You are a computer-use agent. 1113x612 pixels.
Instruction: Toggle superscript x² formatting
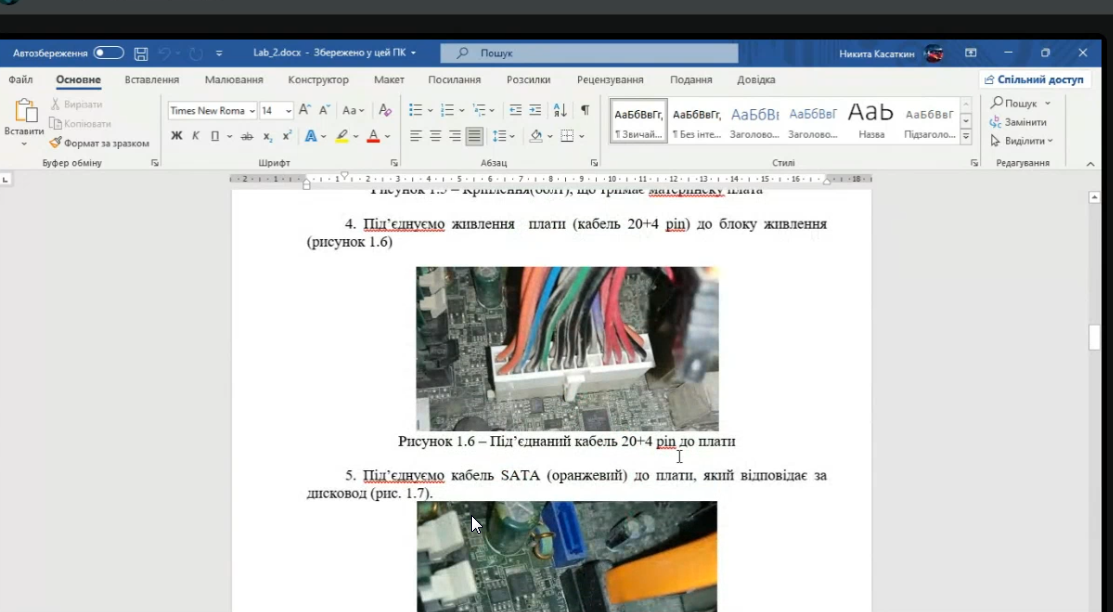(287, 136)
